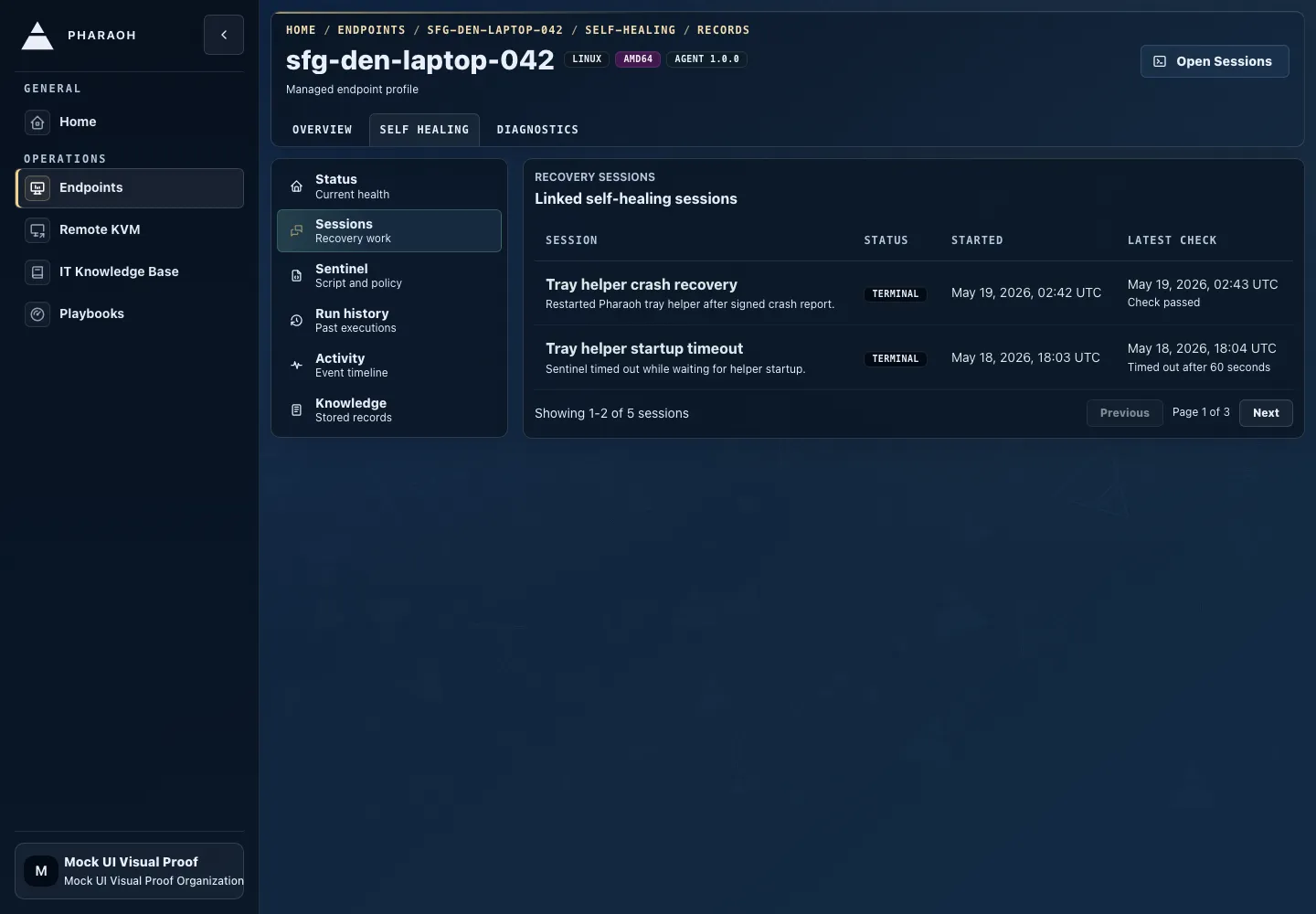This screenshot has width=1316, height=914.
Task: Open Remote KVM in the sidebar
Action: pyautogui.click(x=130, y=229)
